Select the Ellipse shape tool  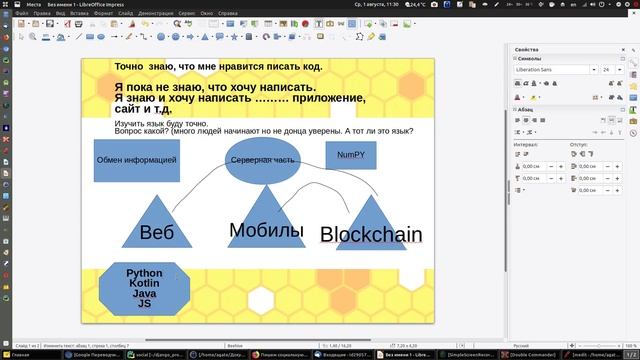pyautogui.click(x=101, y=37)
